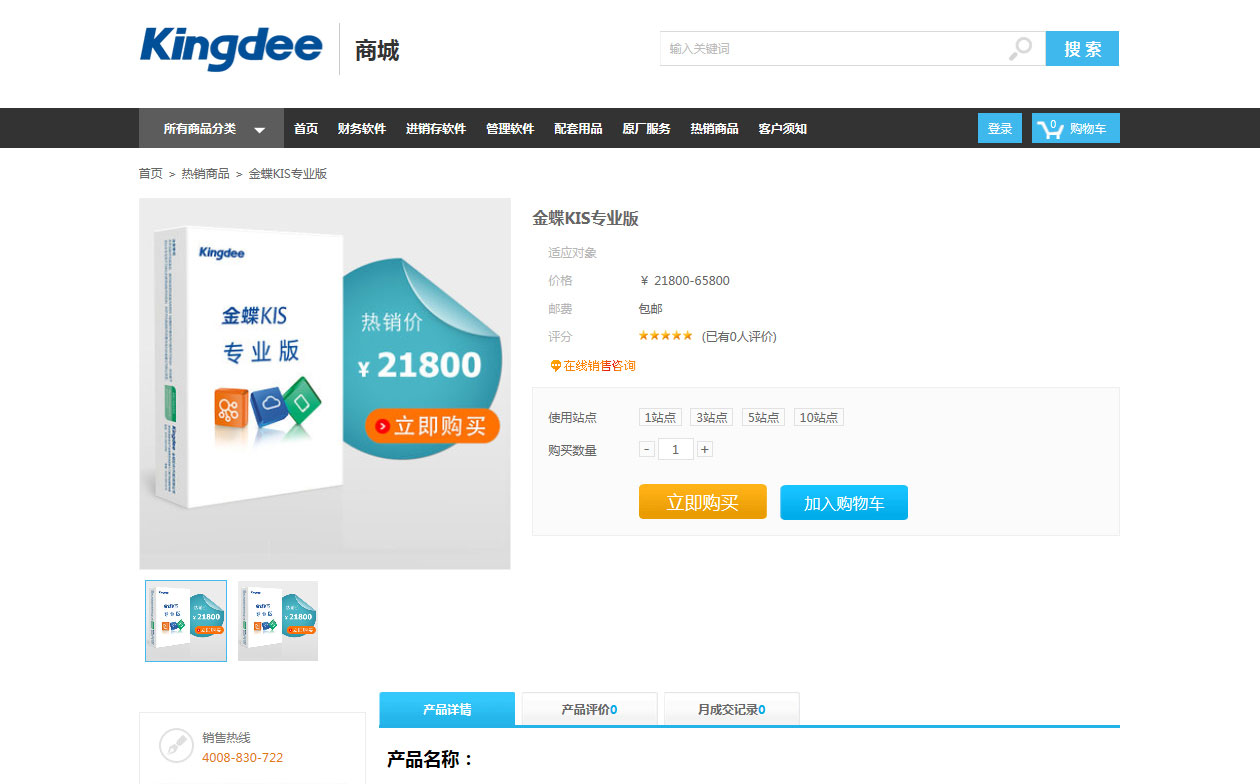The width and height of the screenshot is (1260, 784).
Task: Go to the 首页 nav item
Action: tap(306, 128)
